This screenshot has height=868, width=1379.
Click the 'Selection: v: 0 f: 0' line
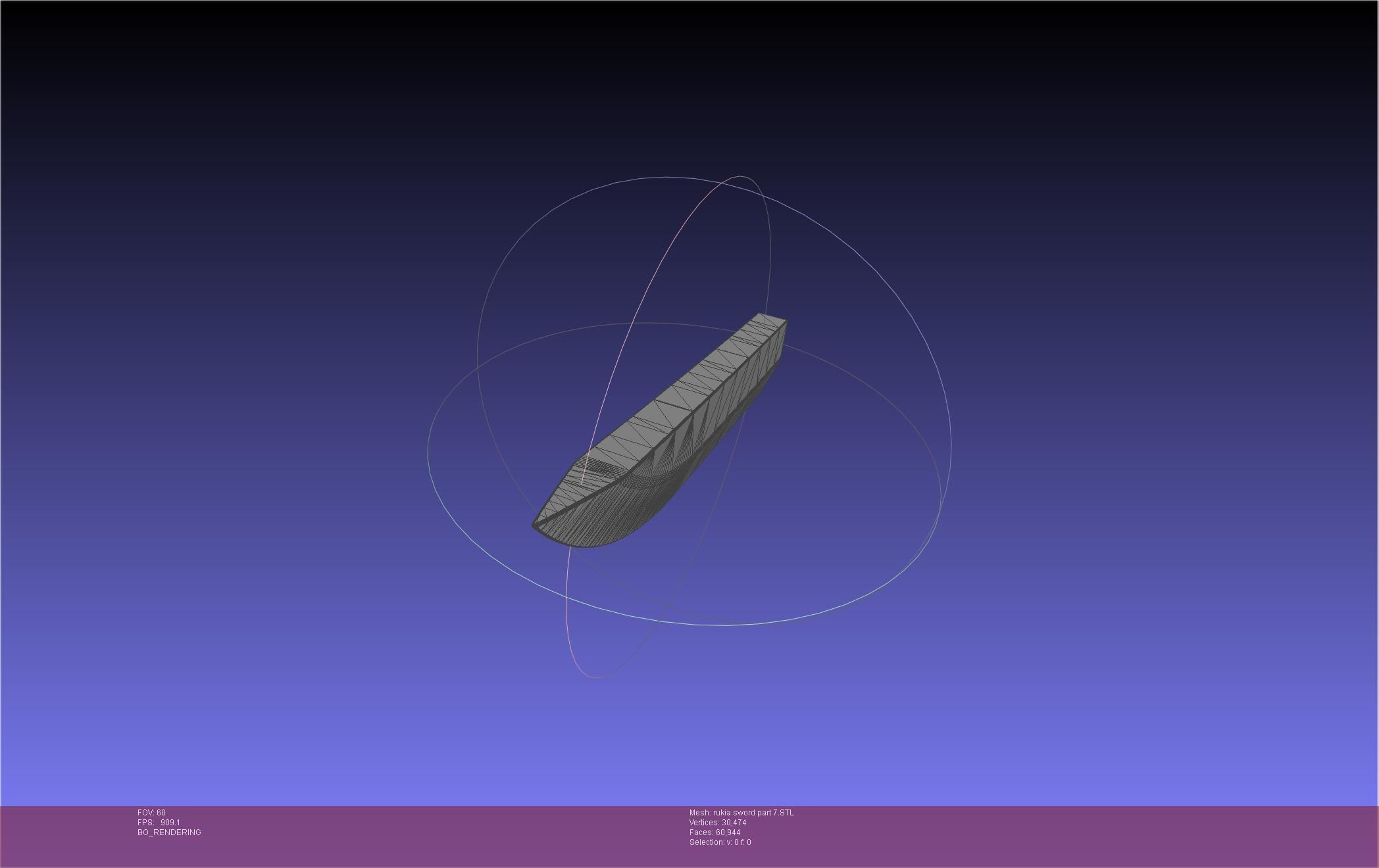click(x=720, y=842)
